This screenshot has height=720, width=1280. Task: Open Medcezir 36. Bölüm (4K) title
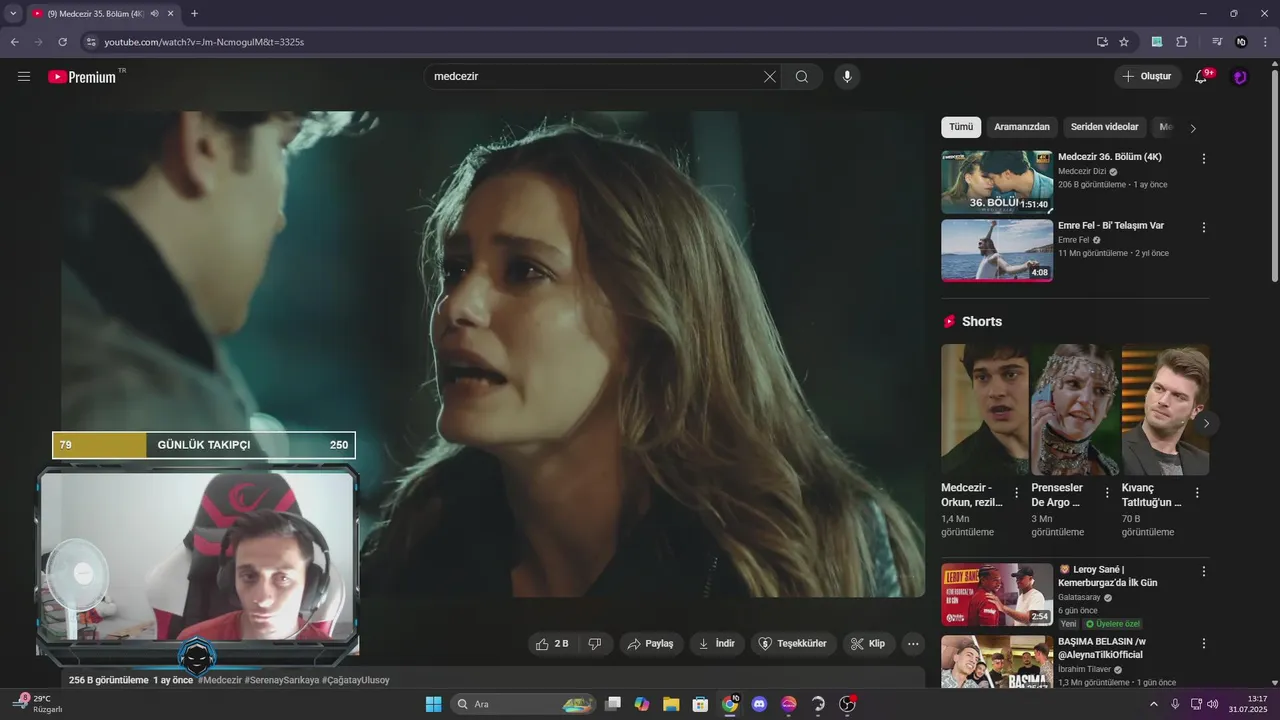[x=1110, y=157]
